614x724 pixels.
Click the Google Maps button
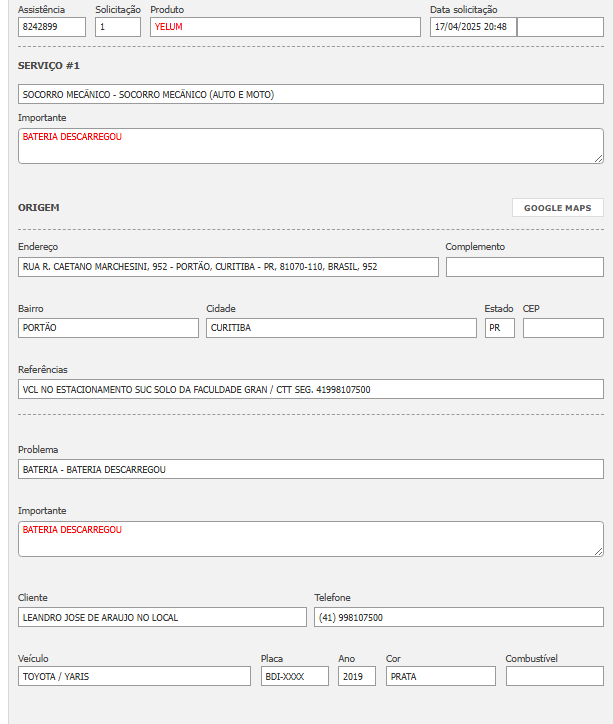click(x=558, y=208)
